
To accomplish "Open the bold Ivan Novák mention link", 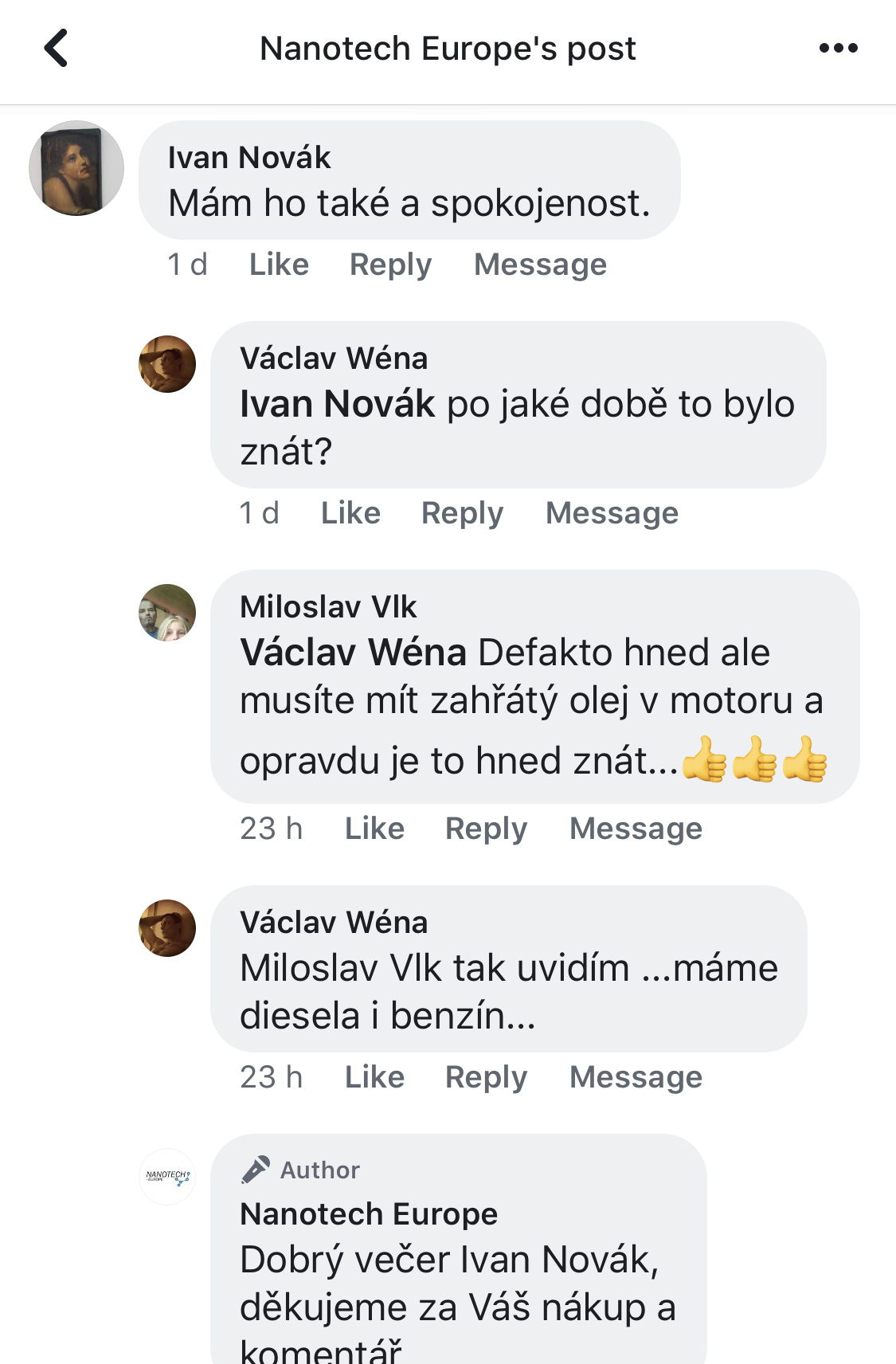I will coord(337,404).
